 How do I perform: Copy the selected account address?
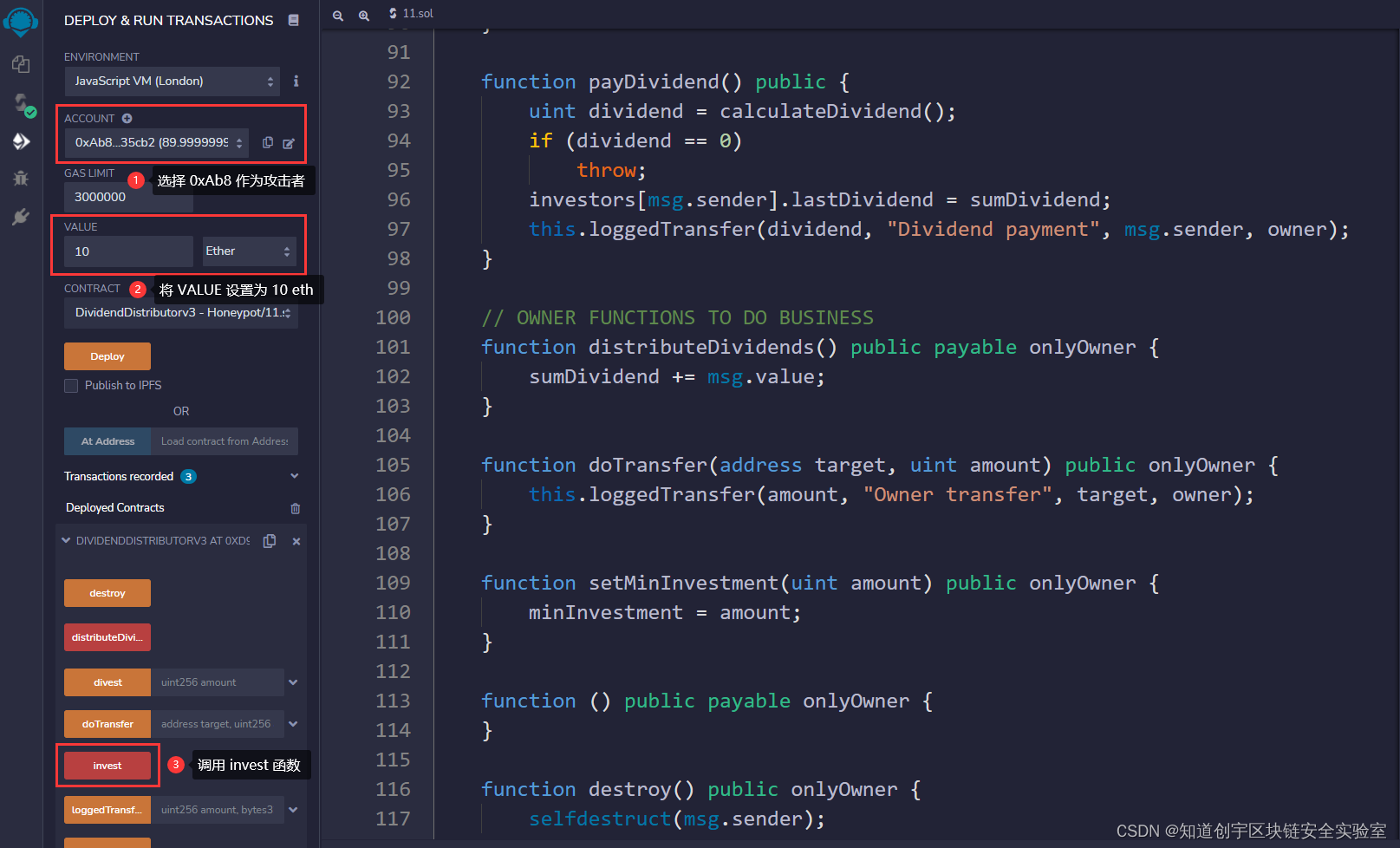coord(268,142)
